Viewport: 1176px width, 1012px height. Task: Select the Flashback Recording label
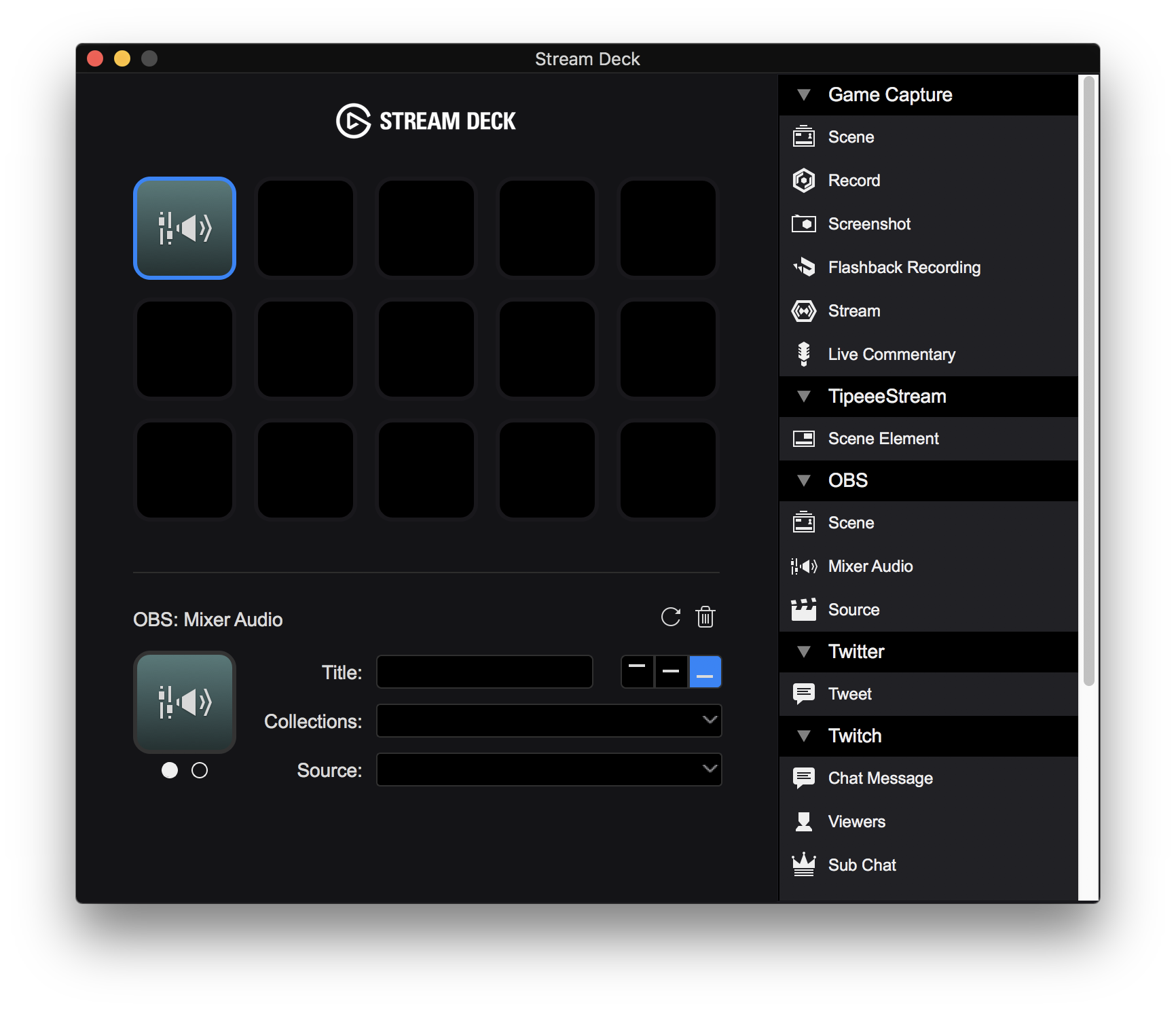click(904, 267)
